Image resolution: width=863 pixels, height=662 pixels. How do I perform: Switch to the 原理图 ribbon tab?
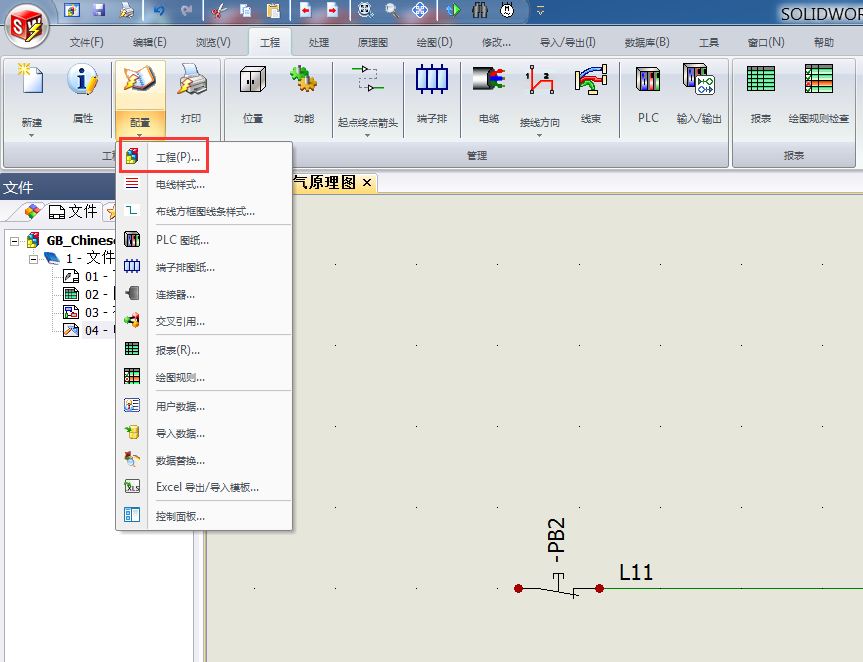click(373, 43)
